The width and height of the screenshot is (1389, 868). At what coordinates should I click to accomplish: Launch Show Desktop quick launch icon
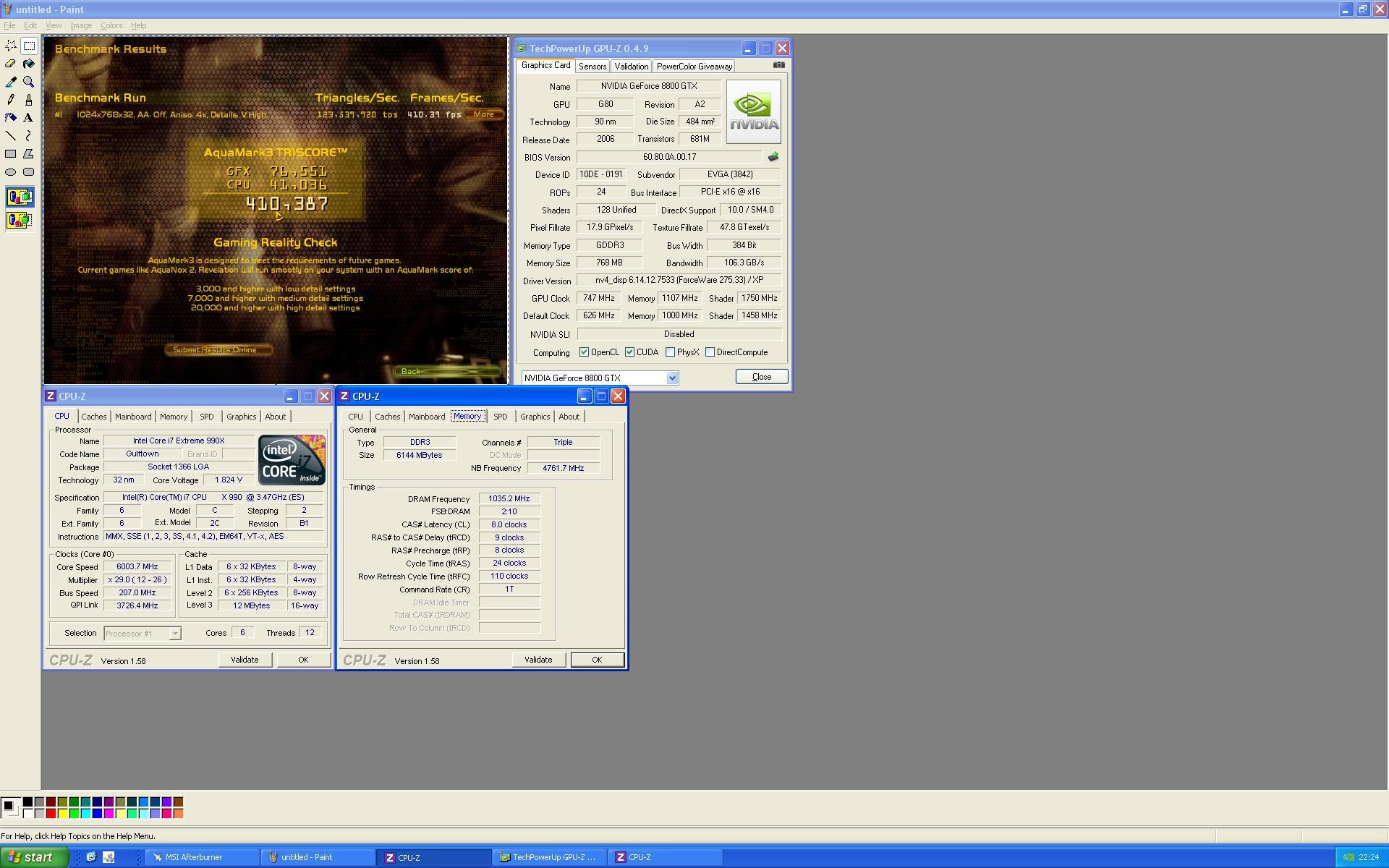point(91,857)
